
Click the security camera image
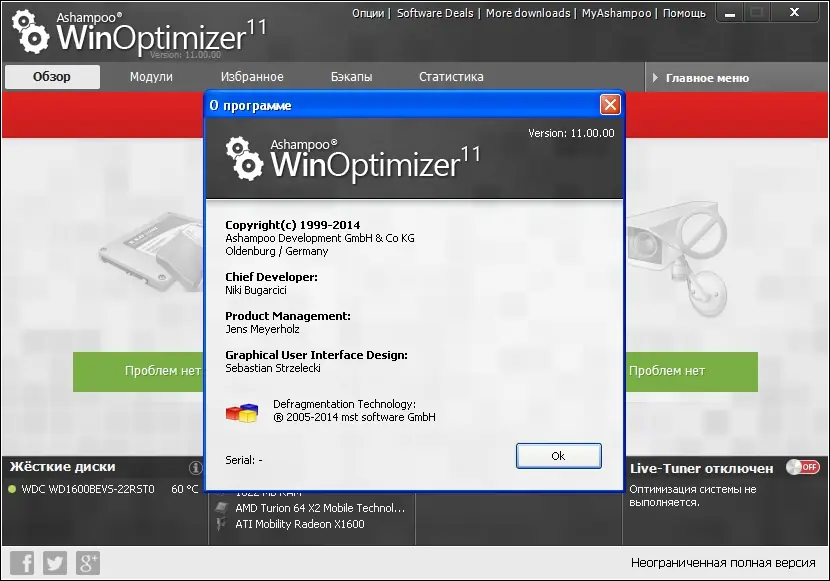click(679, 258)
